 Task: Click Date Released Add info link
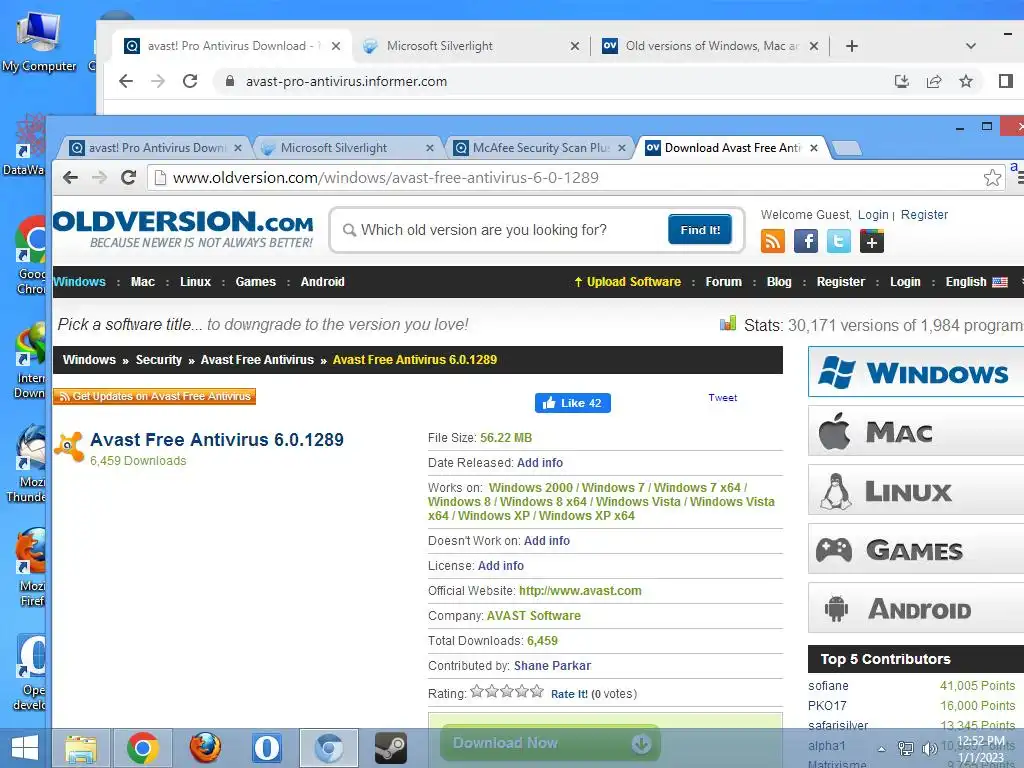(x=539, y=462)
